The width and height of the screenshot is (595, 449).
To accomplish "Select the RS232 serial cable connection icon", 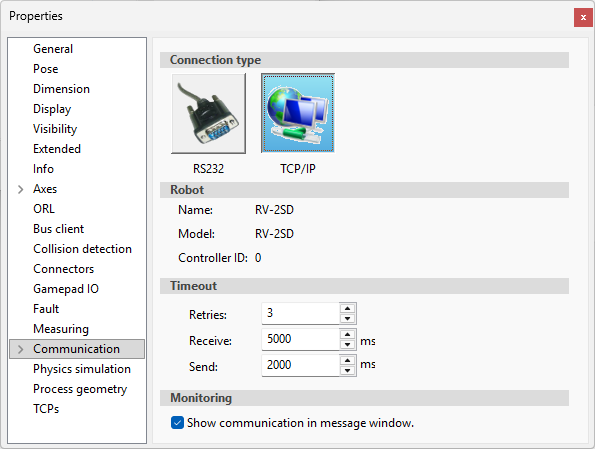I will pyautogui.click(x=208, y=113).
